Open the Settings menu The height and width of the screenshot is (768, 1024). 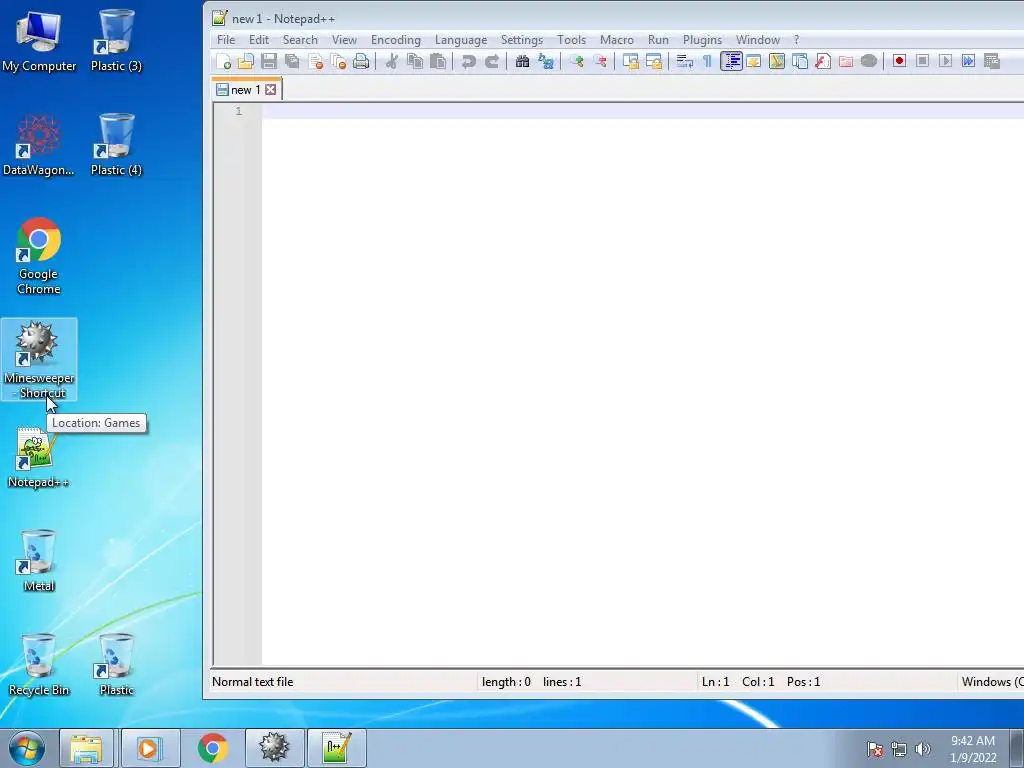pyautogui.click(x=522, y=40)
